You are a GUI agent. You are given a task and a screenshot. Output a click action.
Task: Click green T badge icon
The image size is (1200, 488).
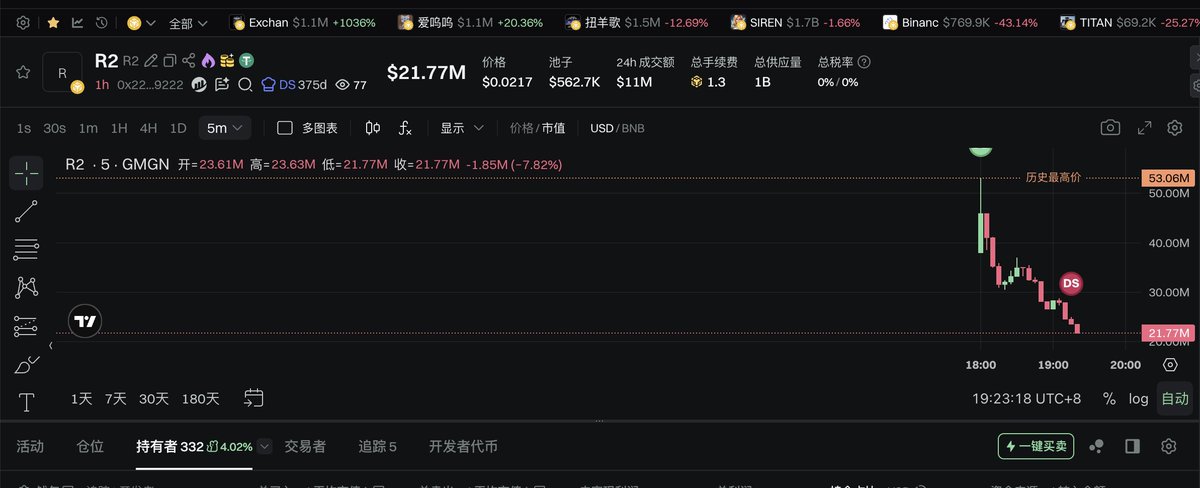coord(245,61)
